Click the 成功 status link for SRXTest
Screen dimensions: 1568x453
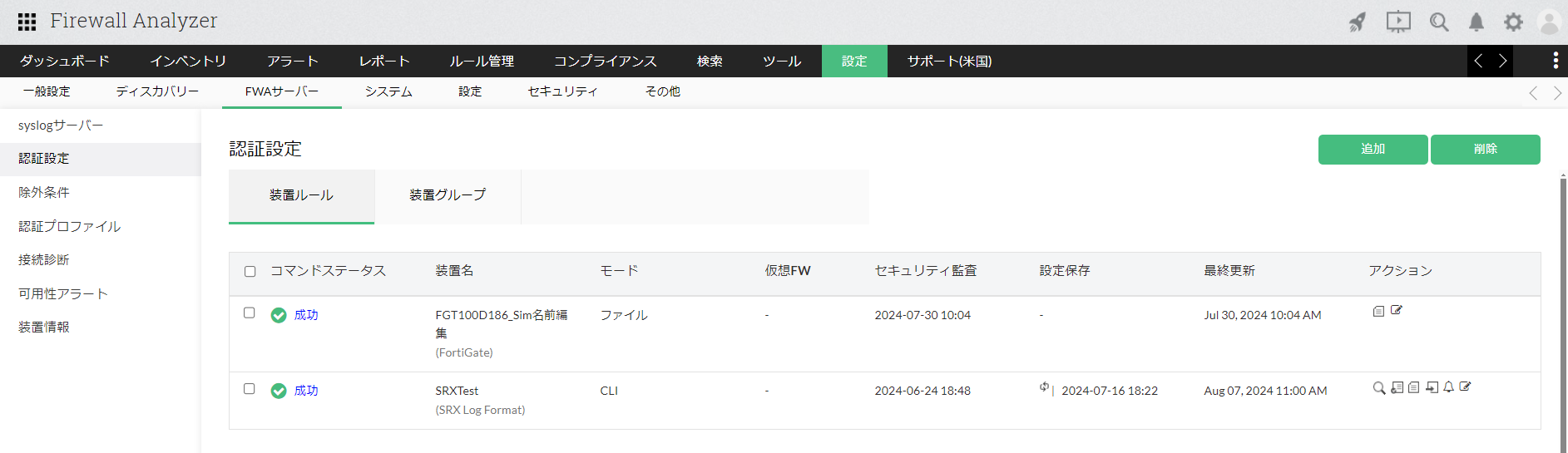(x=306, y=391)
